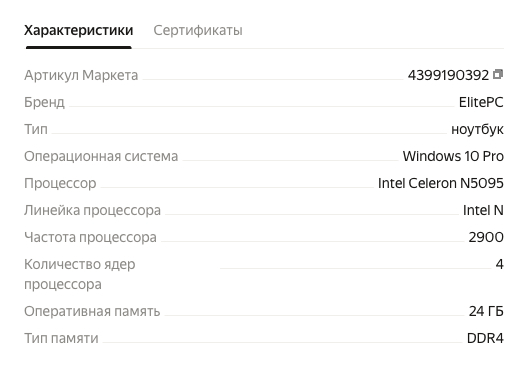This screenshot has width=528, height=382.
Task: Click the ноутбук type value
Action: click(477, 129)
